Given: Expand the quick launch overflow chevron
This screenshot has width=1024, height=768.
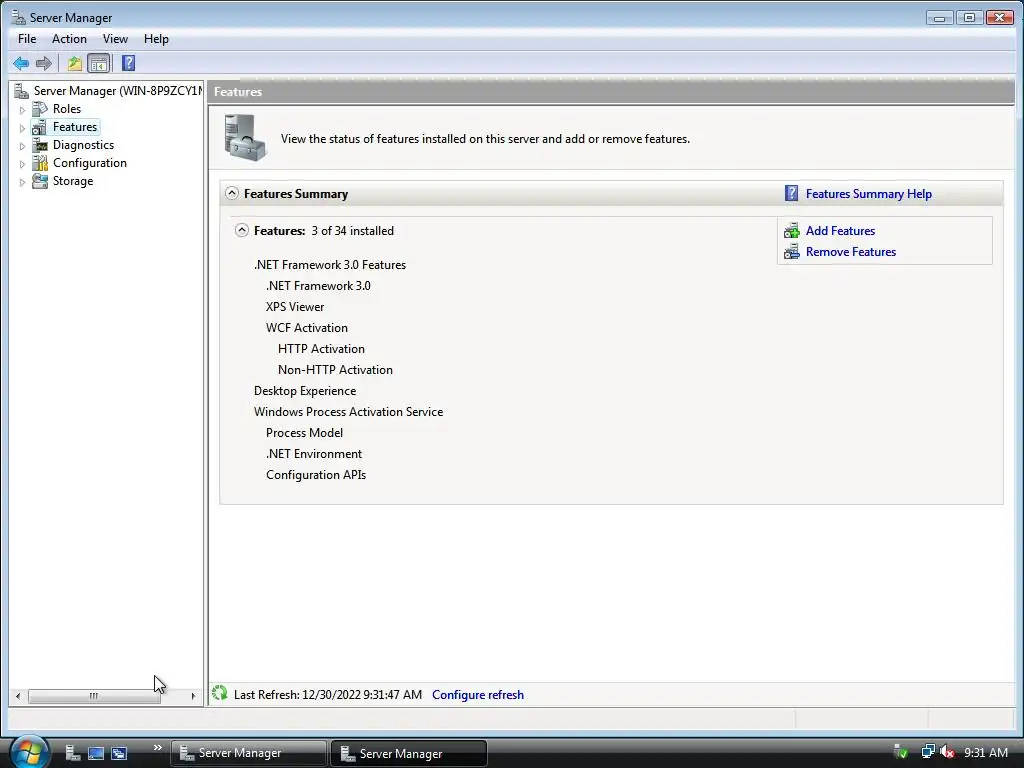Looking at the screenshot, I should click(x=157, y=748).
